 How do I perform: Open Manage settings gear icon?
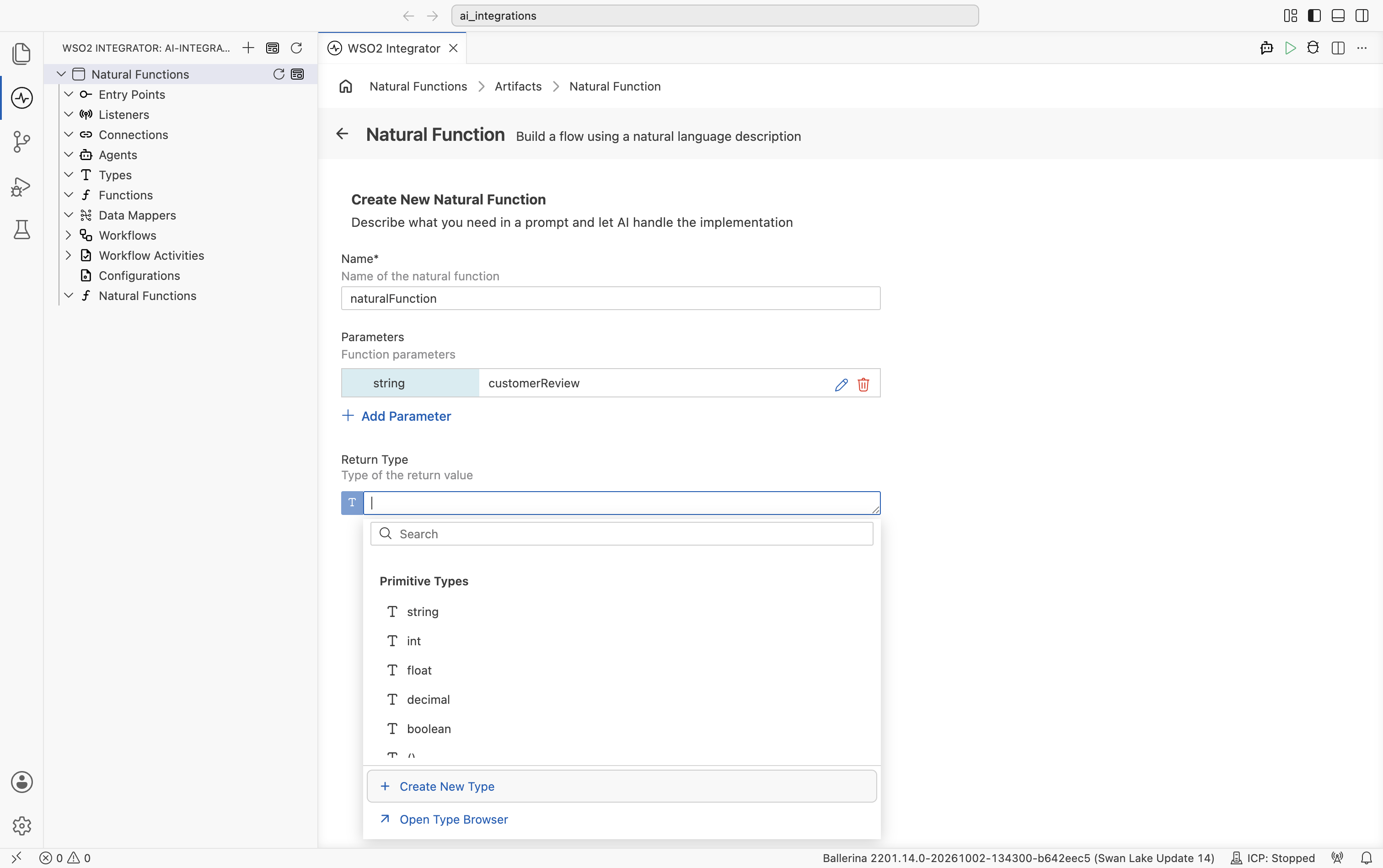[x=22, y=825]
